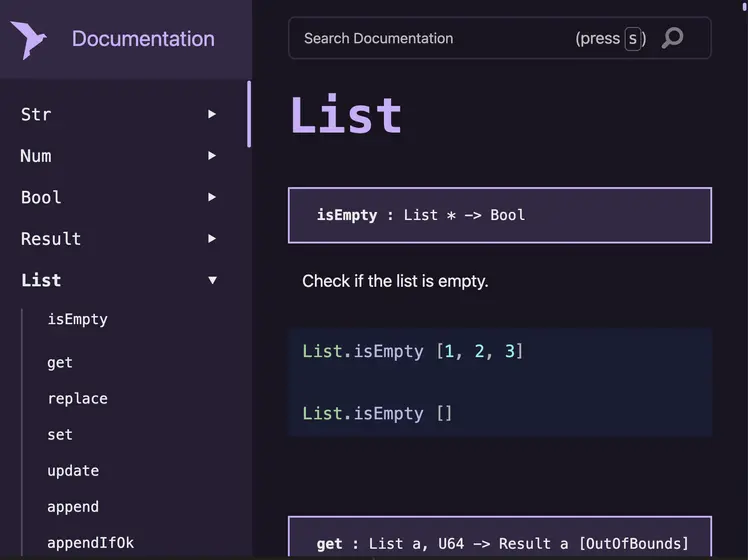
Task: Select get in the List sidebar
Action: click(x=60, y=363)
